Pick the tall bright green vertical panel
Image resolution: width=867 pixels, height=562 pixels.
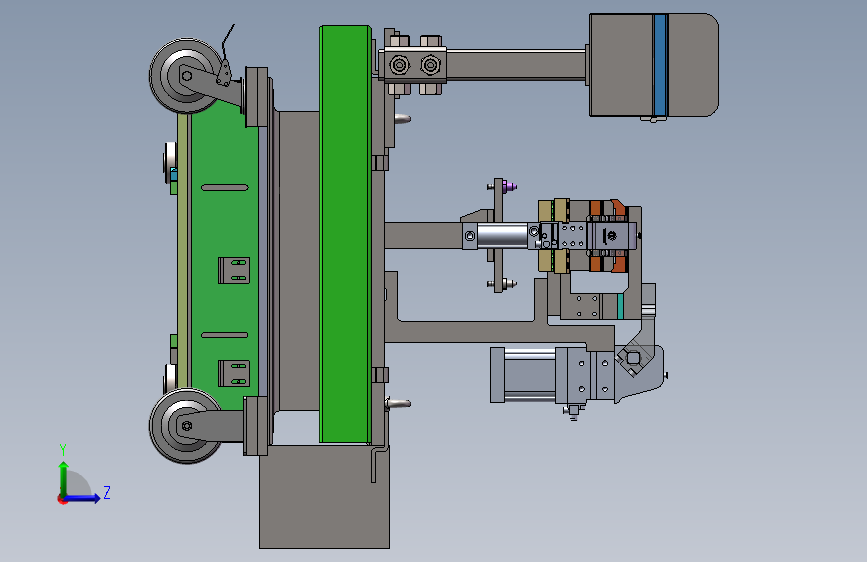[344, 234]
